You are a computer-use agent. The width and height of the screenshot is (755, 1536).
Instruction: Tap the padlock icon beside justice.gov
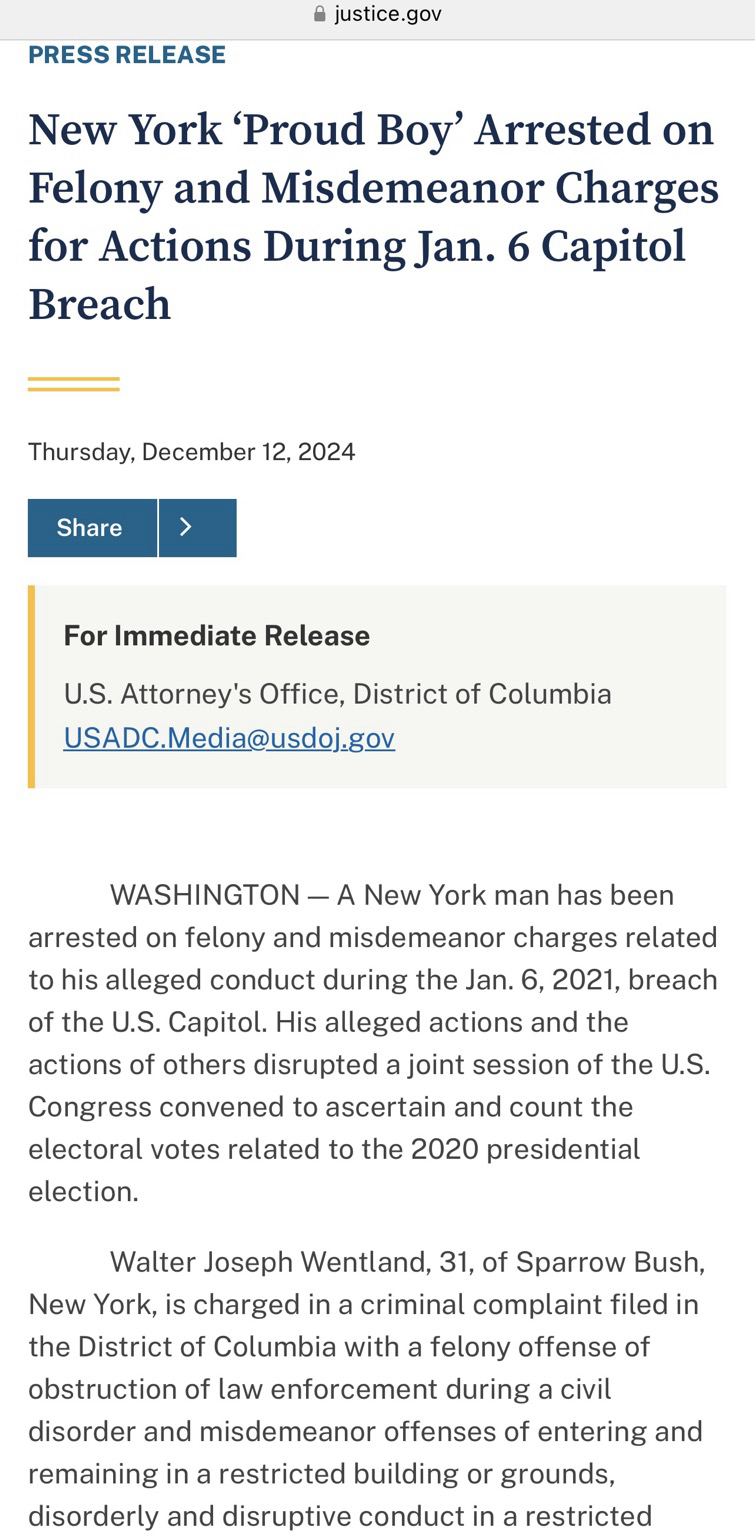(320, 14)
